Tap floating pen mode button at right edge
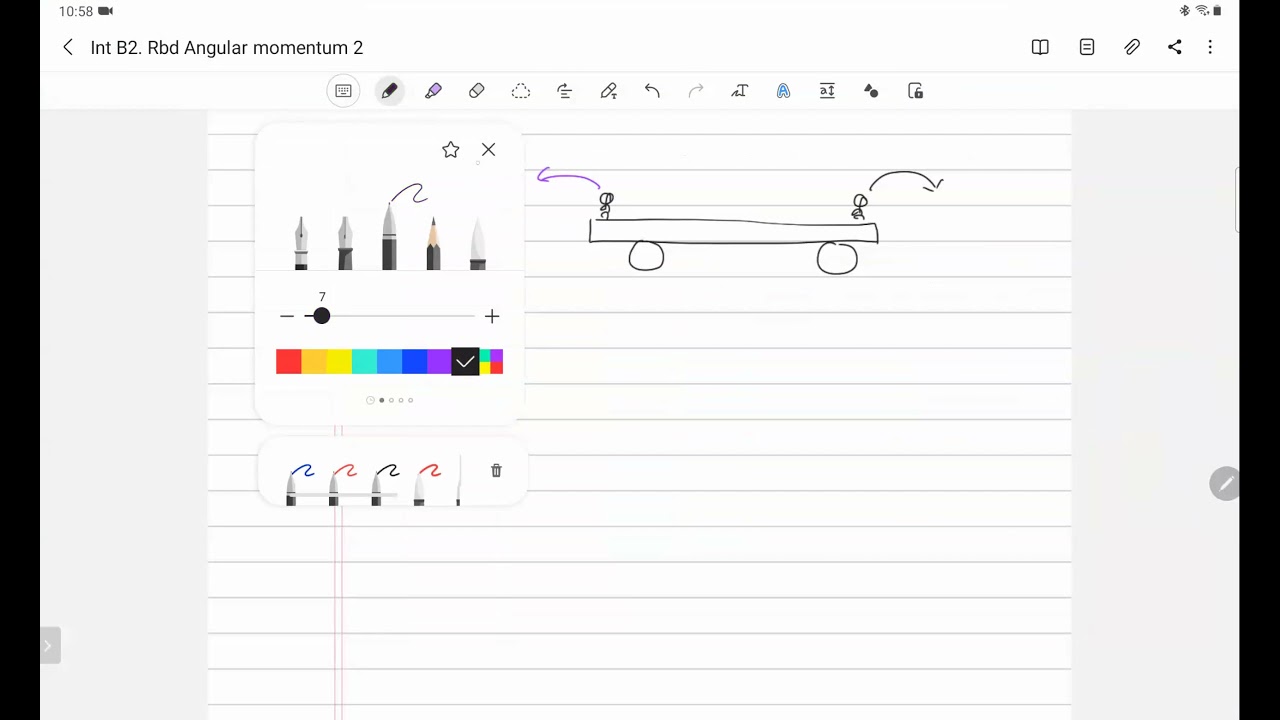 1225,484
